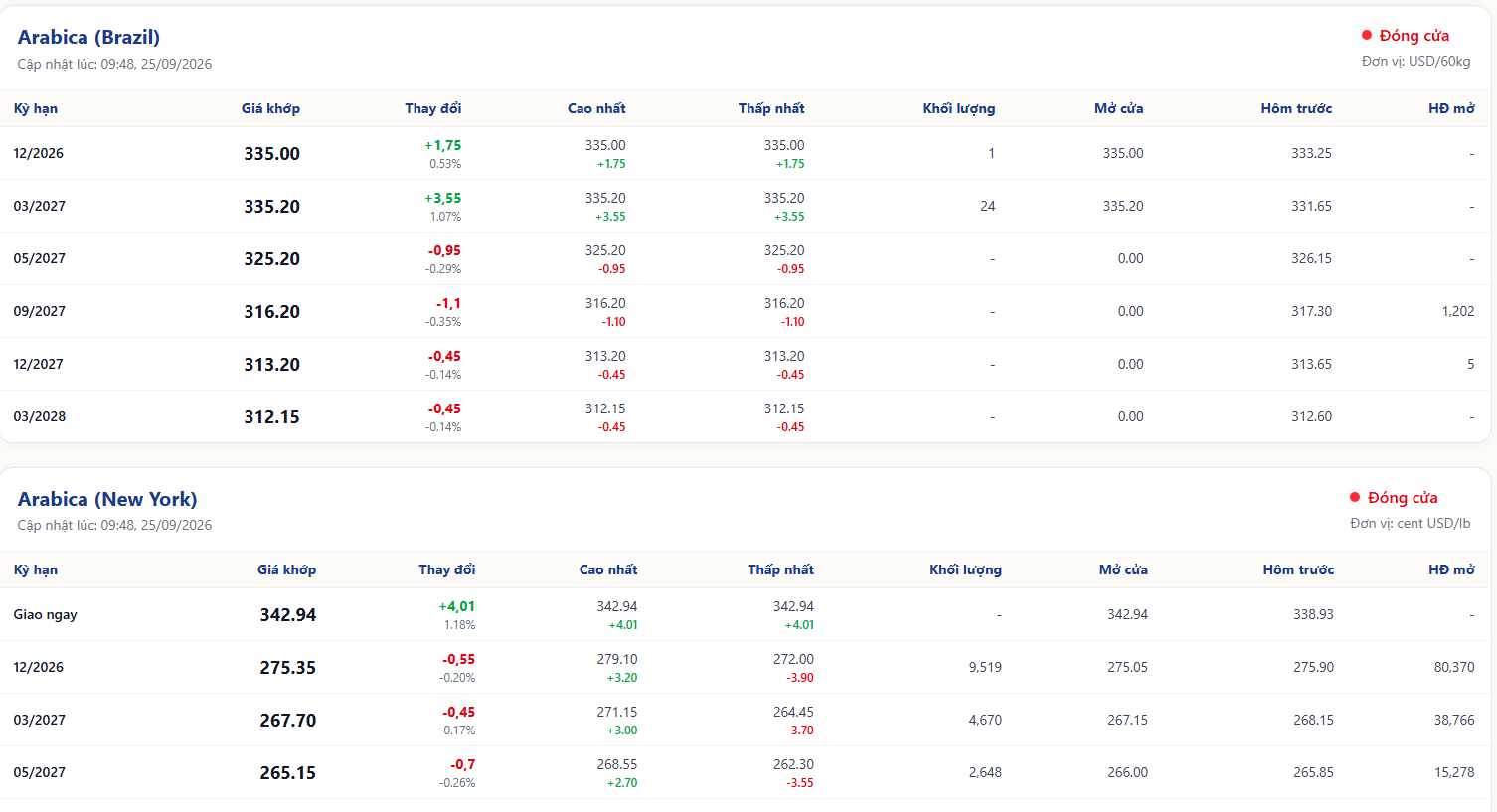
Task: Click the volume value 24 in the 03/2027 row
Action: pos(988,206)
